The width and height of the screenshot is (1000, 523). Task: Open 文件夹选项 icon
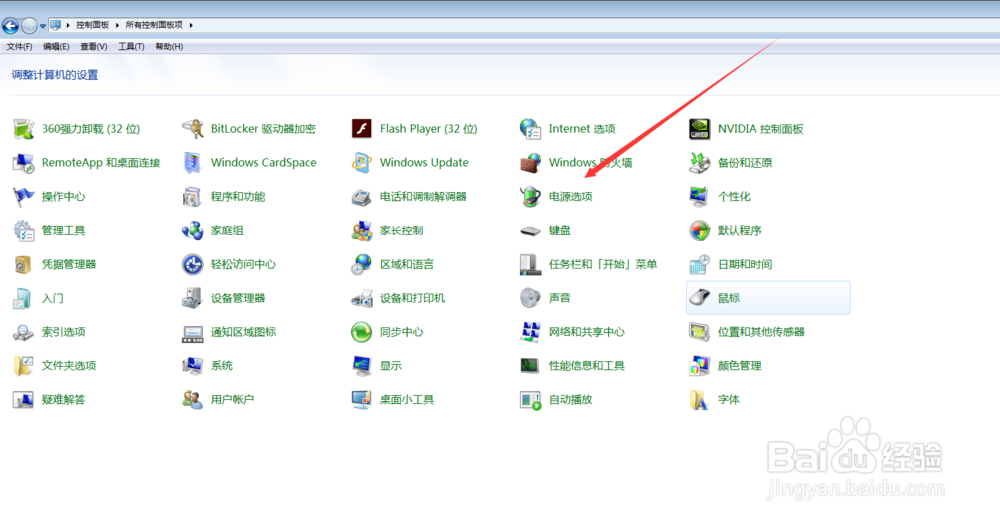pyautogui.click(x=24, y=365)
